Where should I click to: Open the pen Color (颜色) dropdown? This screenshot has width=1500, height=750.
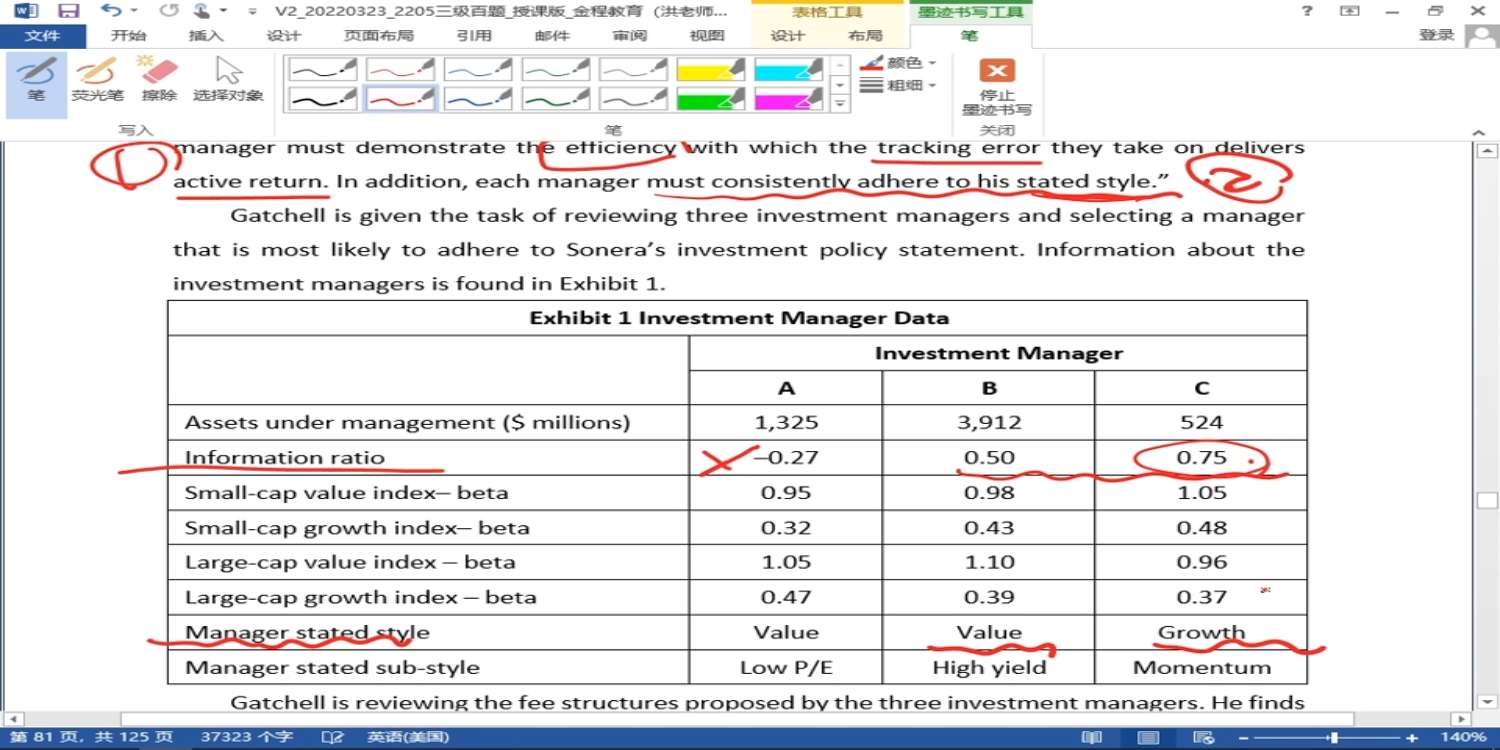point(898,62)
